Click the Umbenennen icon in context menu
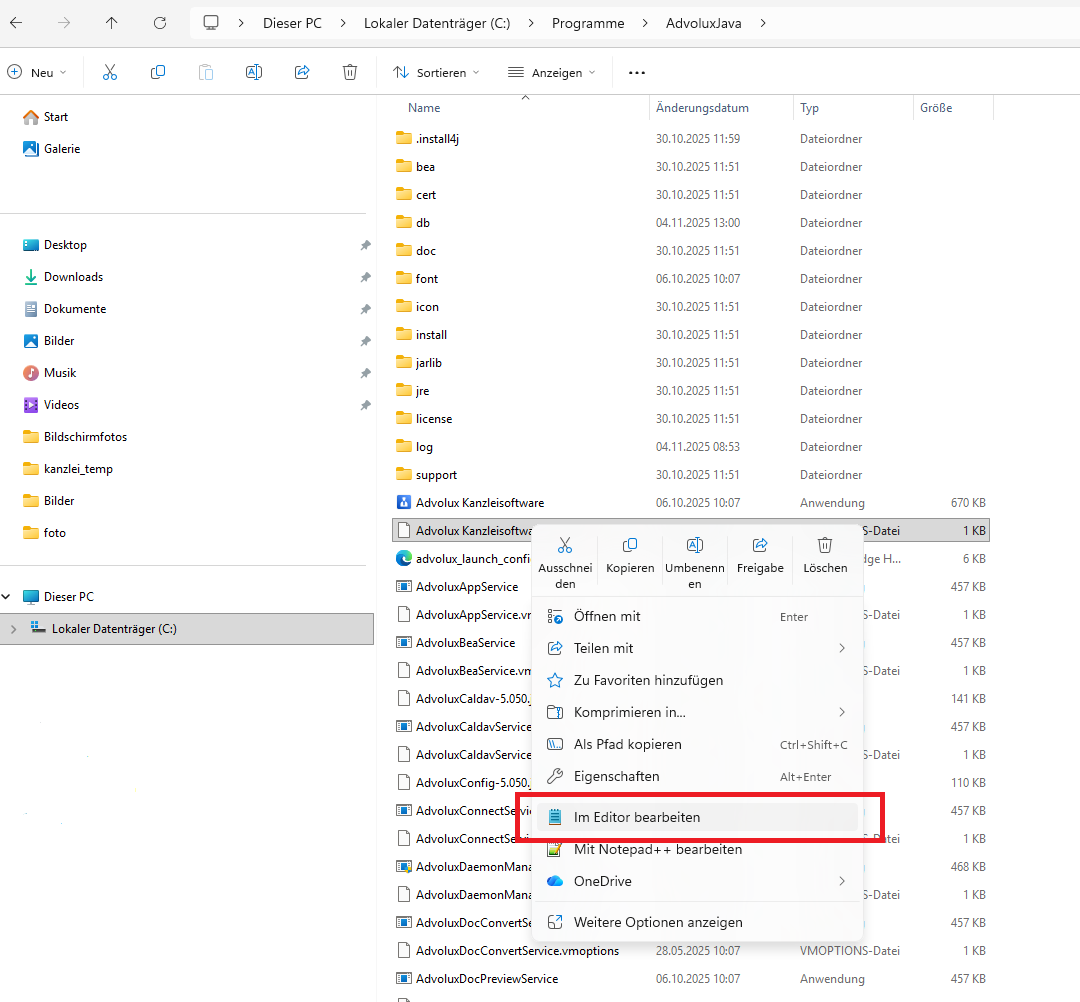The height and width of the screenshot is (1002, 1080). [694, 546]
